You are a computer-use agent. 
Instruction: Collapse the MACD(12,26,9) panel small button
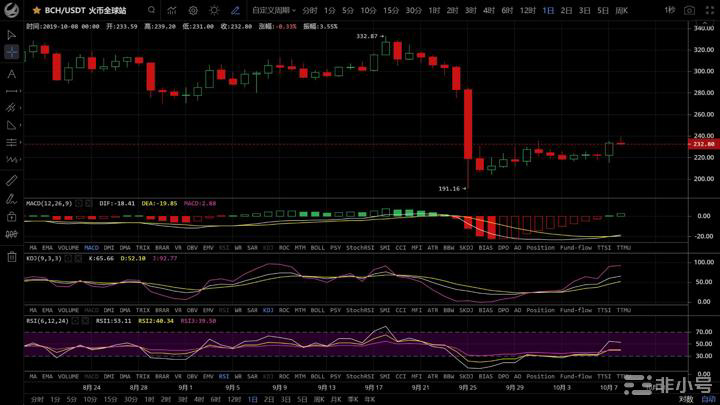(79, 203)
